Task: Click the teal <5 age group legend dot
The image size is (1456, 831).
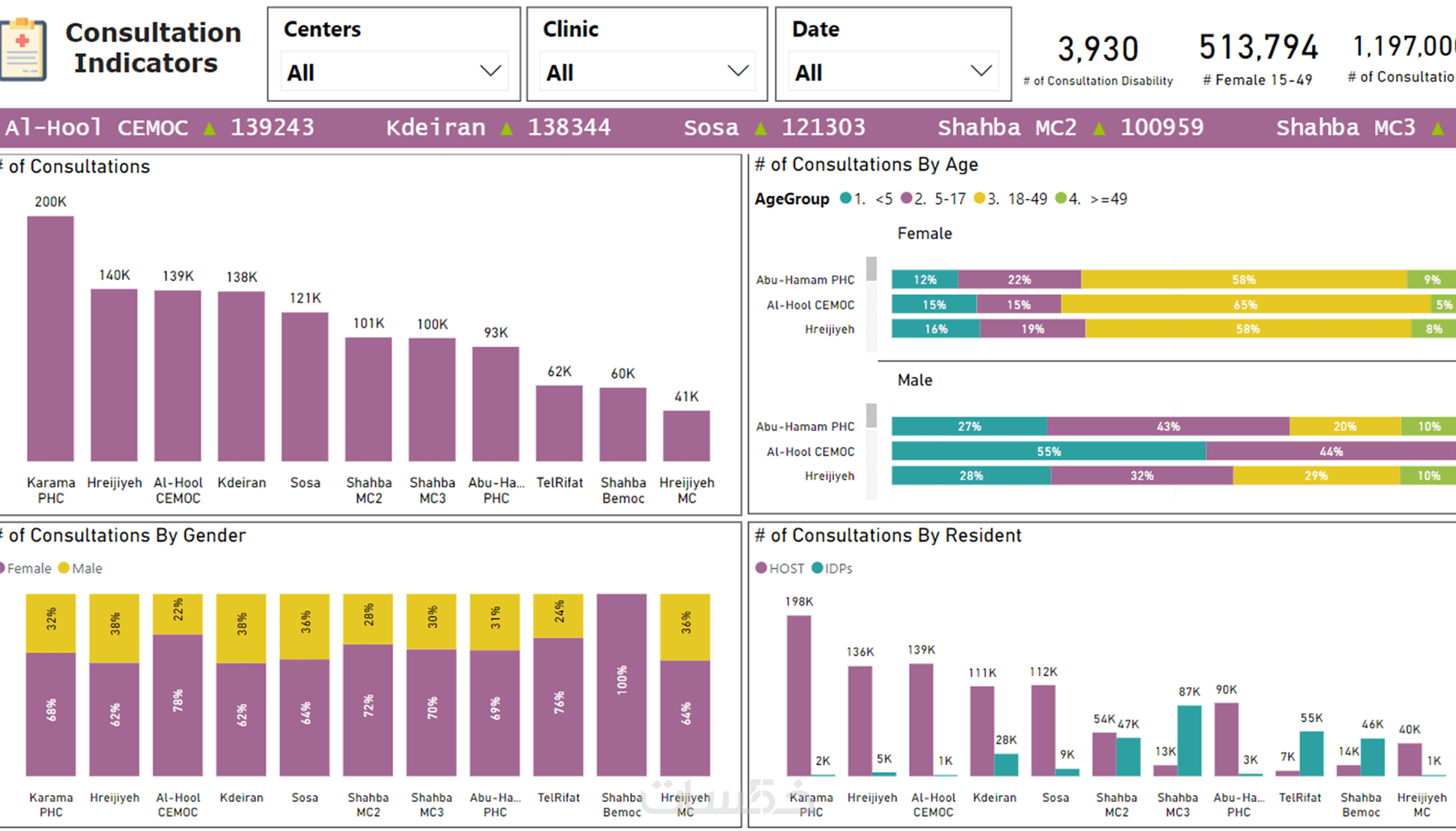Action: pyautogui.click(x=846, y=199)
